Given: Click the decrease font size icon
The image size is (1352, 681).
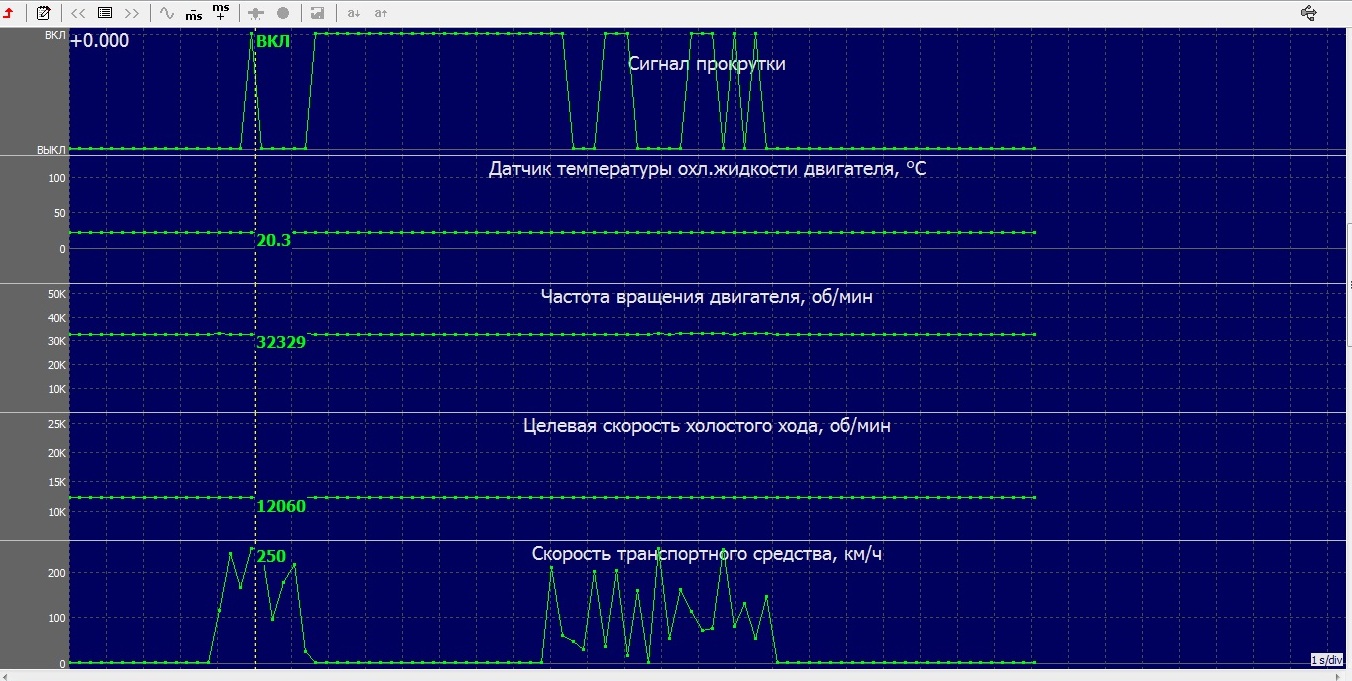Looking at the screenshot, I should pos(353,13).
